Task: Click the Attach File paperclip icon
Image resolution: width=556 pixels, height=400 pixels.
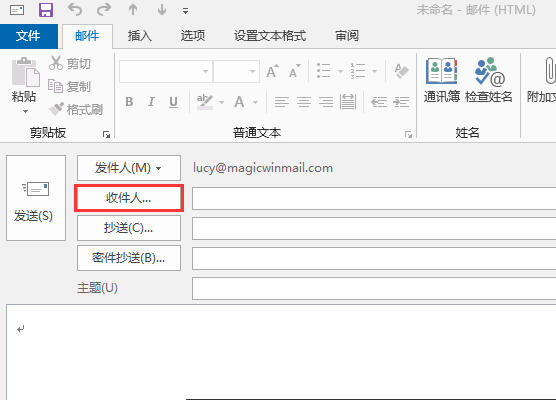Action: pyautogui.click(x=549, y=71)
